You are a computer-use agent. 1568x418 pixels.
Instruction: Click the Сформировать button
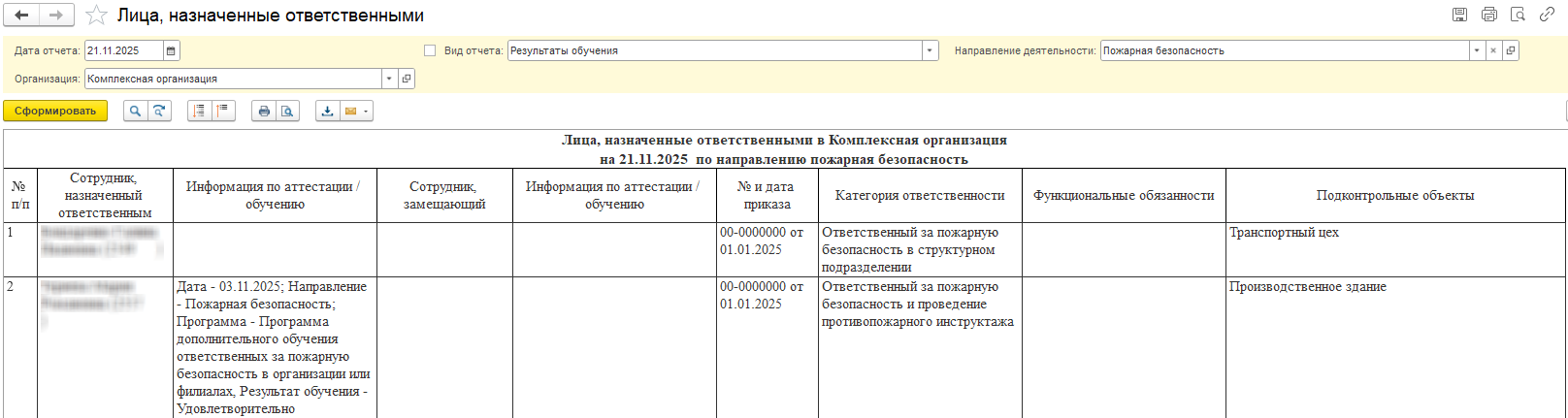pos(55,112)
